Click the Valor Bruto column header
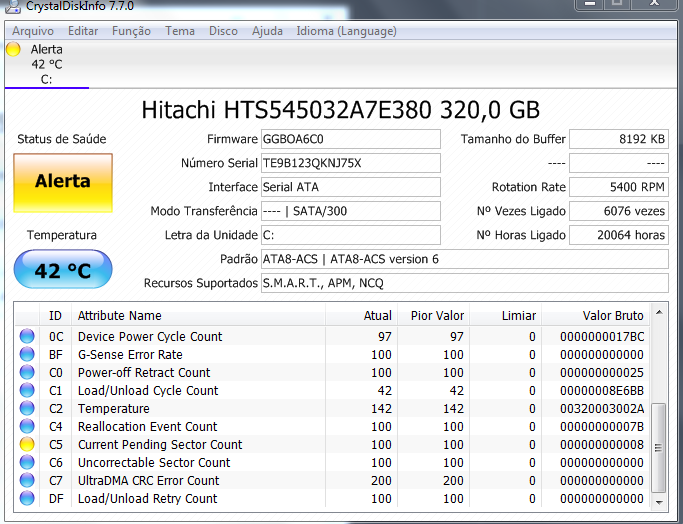The width and height of the screenshot is (683, 524). [595, 315]
